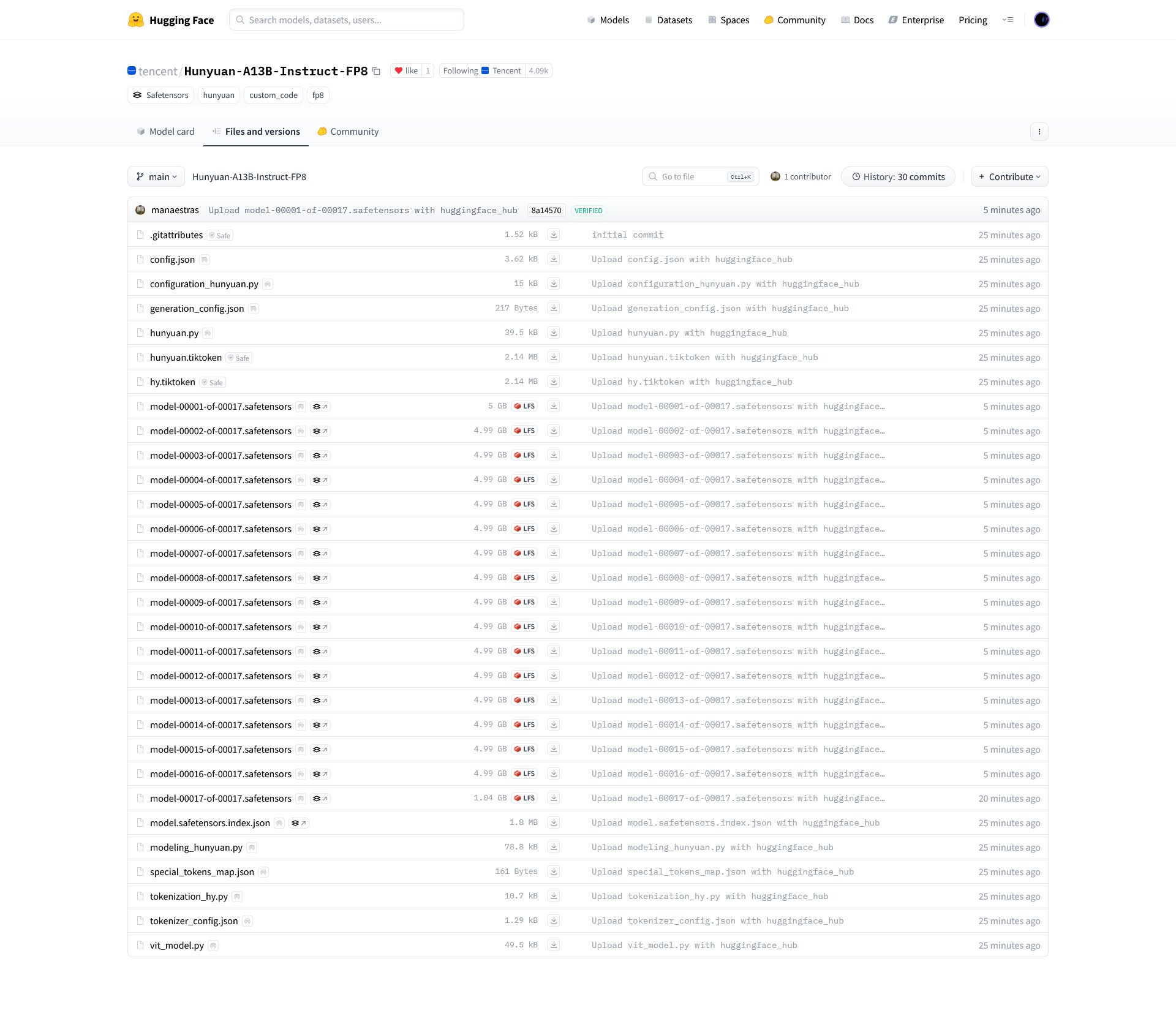This screenshot has width=1176, height=1016.
Task: Click the VERIFIED badge
Action: tap(588, 211)
